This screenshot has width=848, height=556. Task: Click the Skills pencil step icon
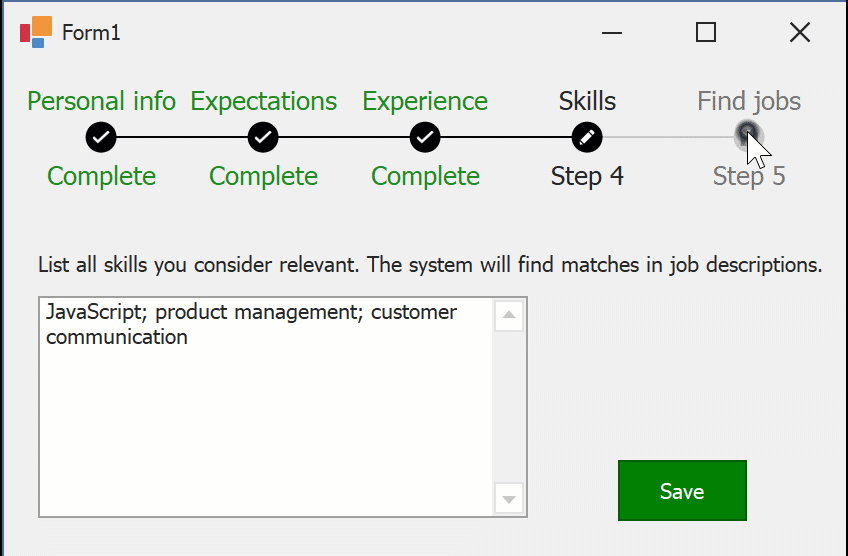point(587,137)
